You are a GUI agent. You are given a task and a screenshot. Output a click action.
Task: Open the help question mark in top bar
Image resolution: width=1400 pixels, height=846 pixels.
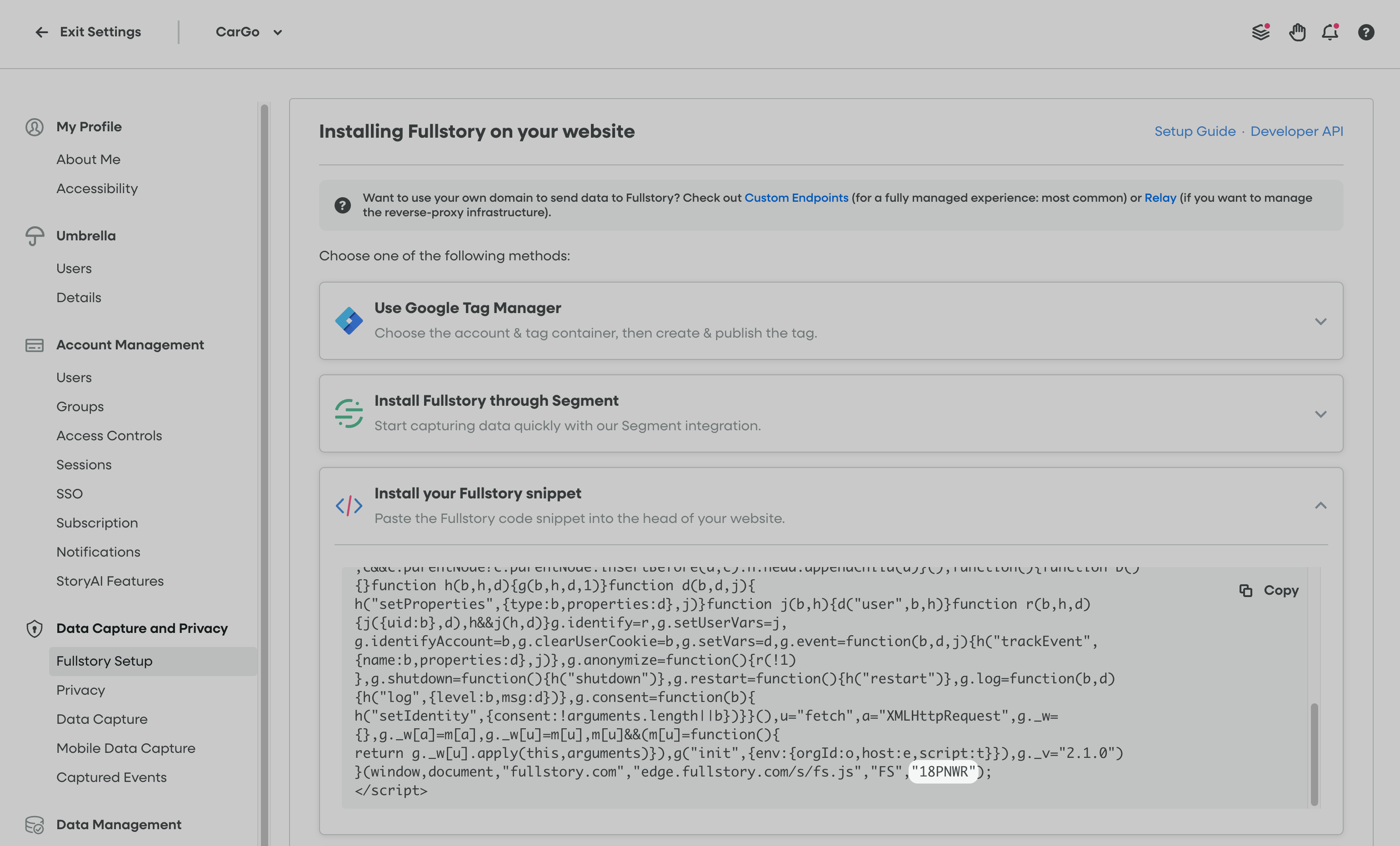point(1366,32)
